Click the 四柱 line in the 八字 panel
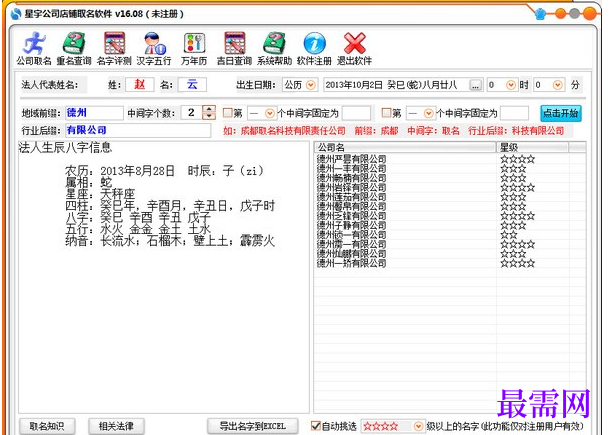This screenshot has width=609, height=435. pyautogui.click(x=170, y=206)
